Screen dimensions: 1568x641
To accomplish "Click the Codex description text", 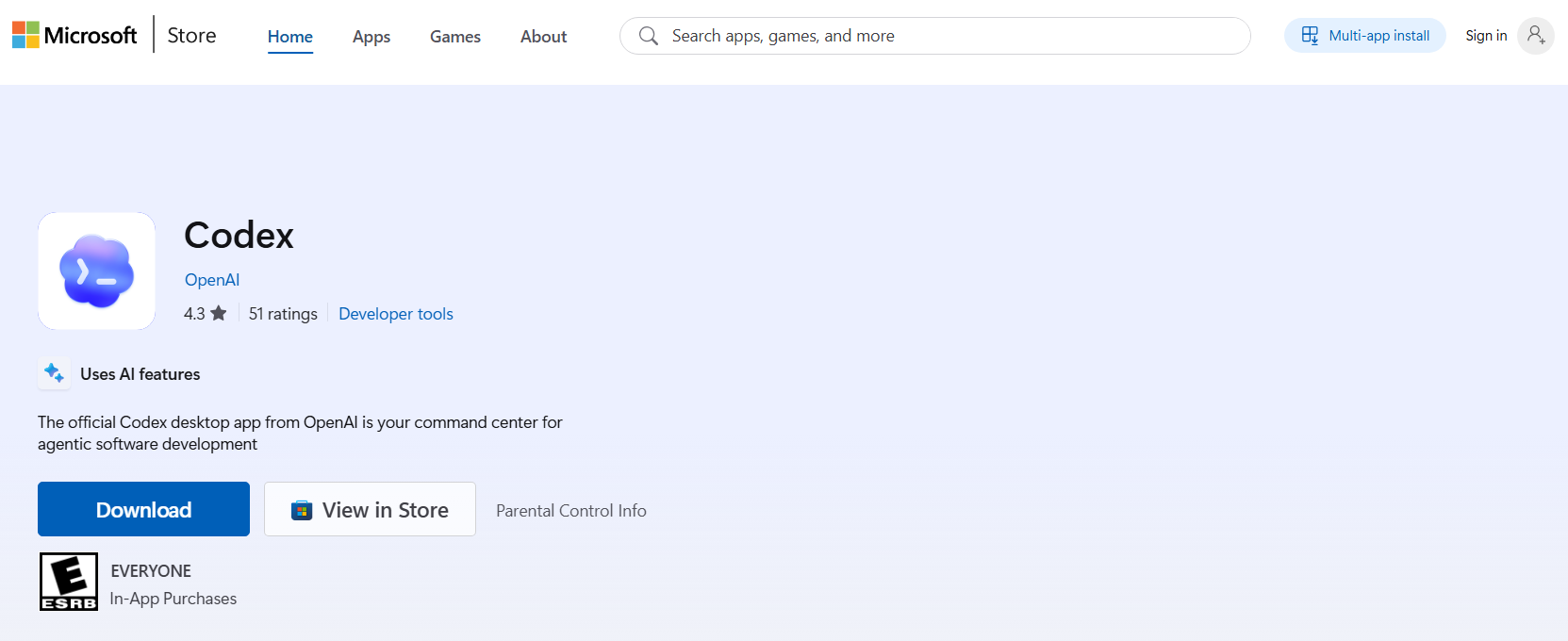I will (x=300, y=433).
